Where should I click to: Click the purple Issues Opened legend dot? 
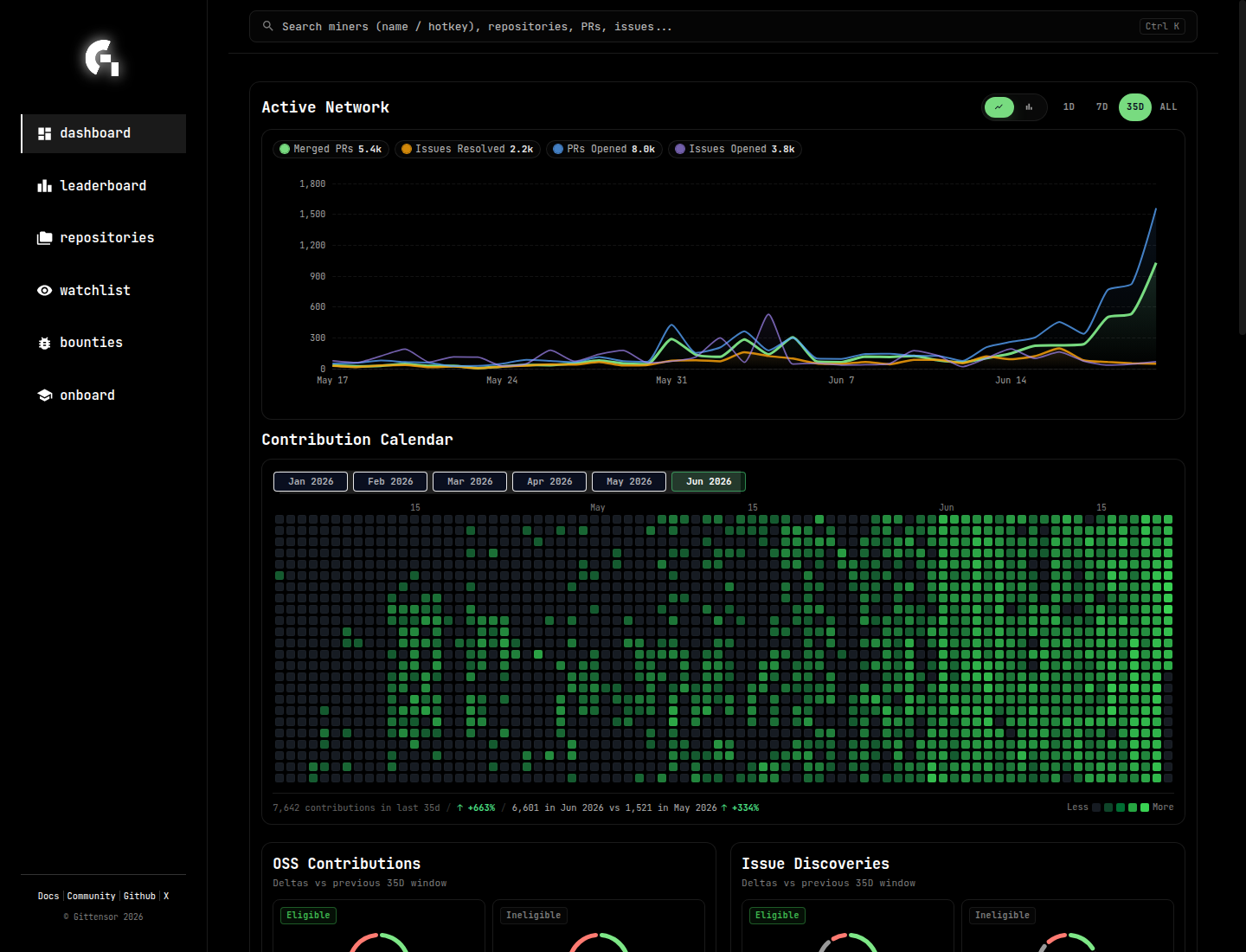pyautogui.click(x=680, y=149)
